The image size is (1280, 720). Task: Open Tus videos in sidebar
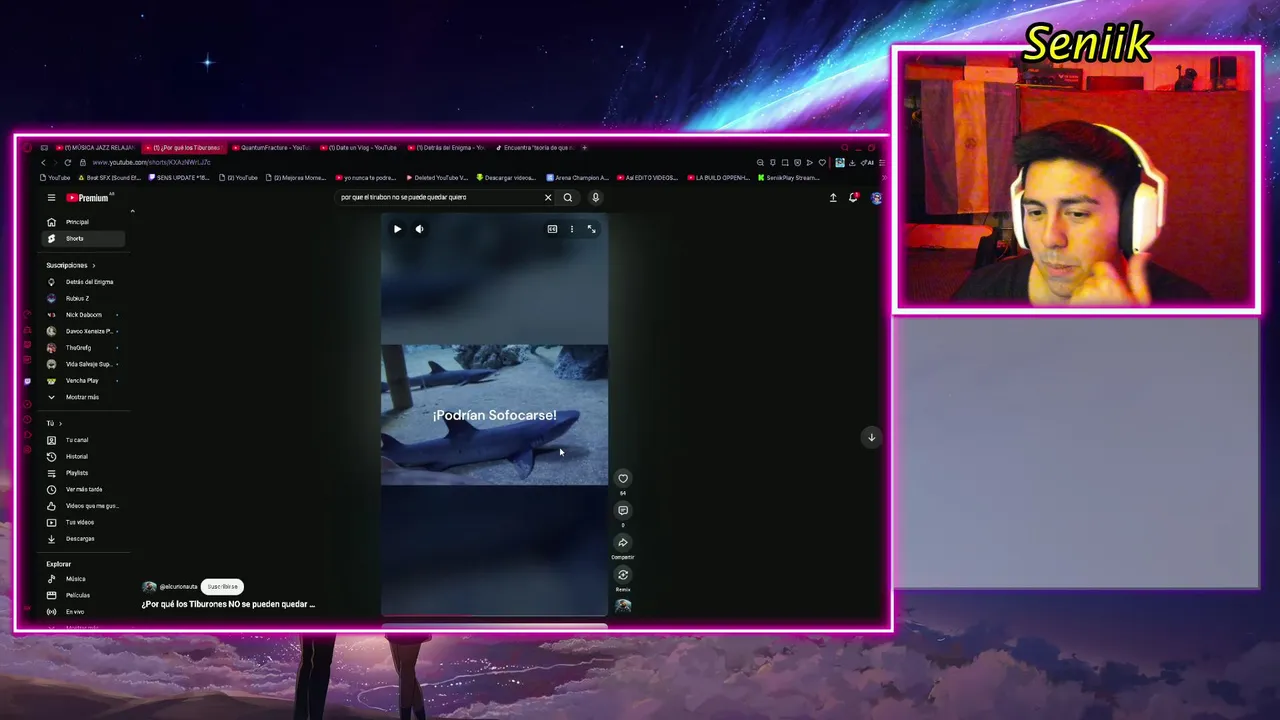[84, 522]
